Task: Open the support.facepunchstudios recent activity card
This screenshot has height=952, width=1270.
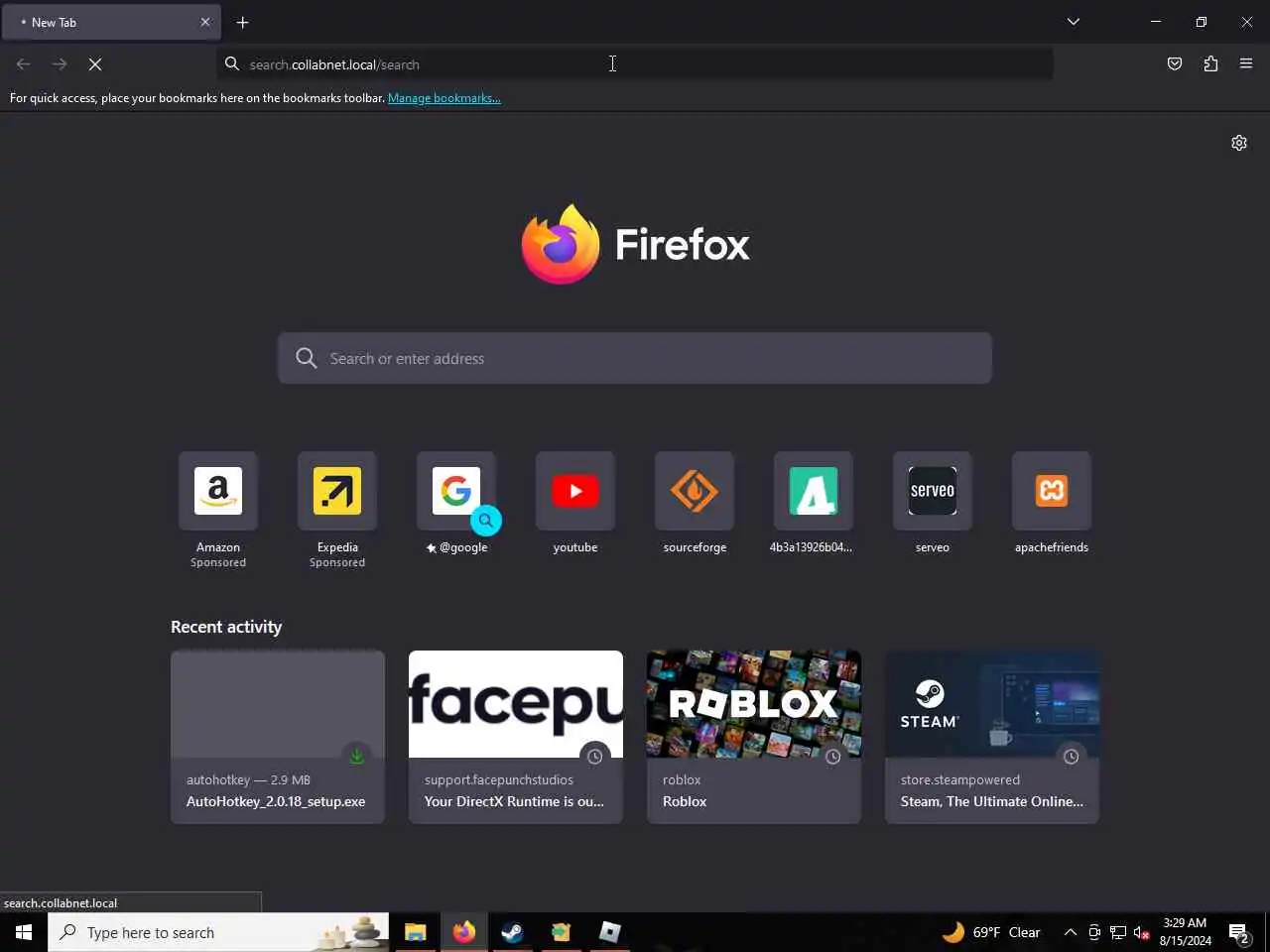Action: pos(516,737)
